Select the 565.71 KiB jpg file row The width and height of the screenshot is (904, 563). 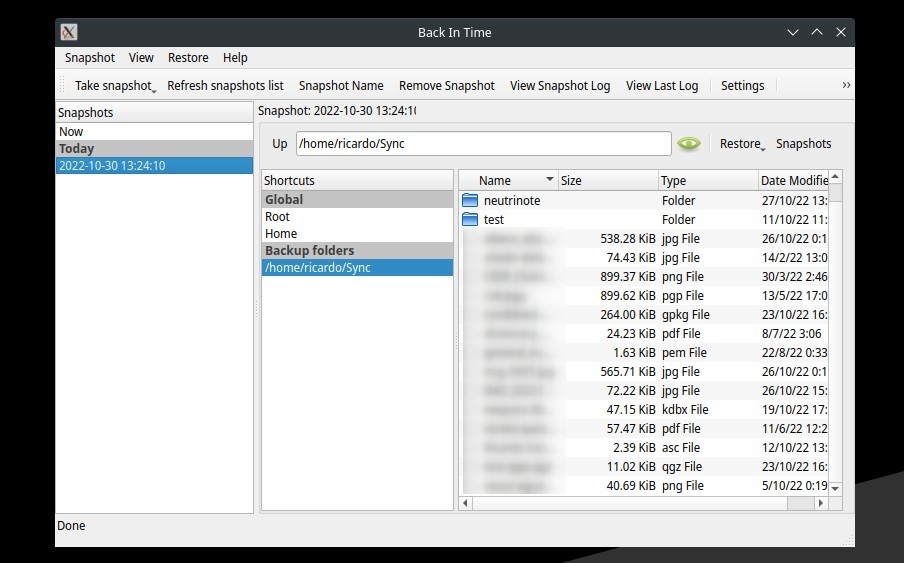(x=644, y=372)
